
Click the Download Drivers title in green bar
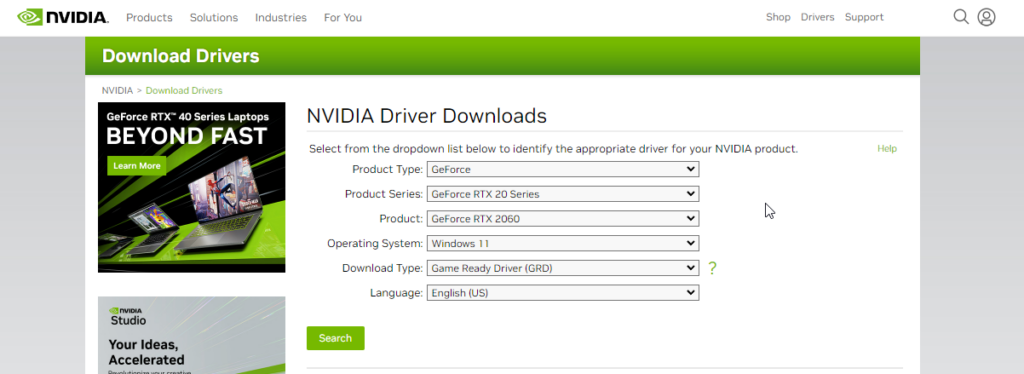181,56
